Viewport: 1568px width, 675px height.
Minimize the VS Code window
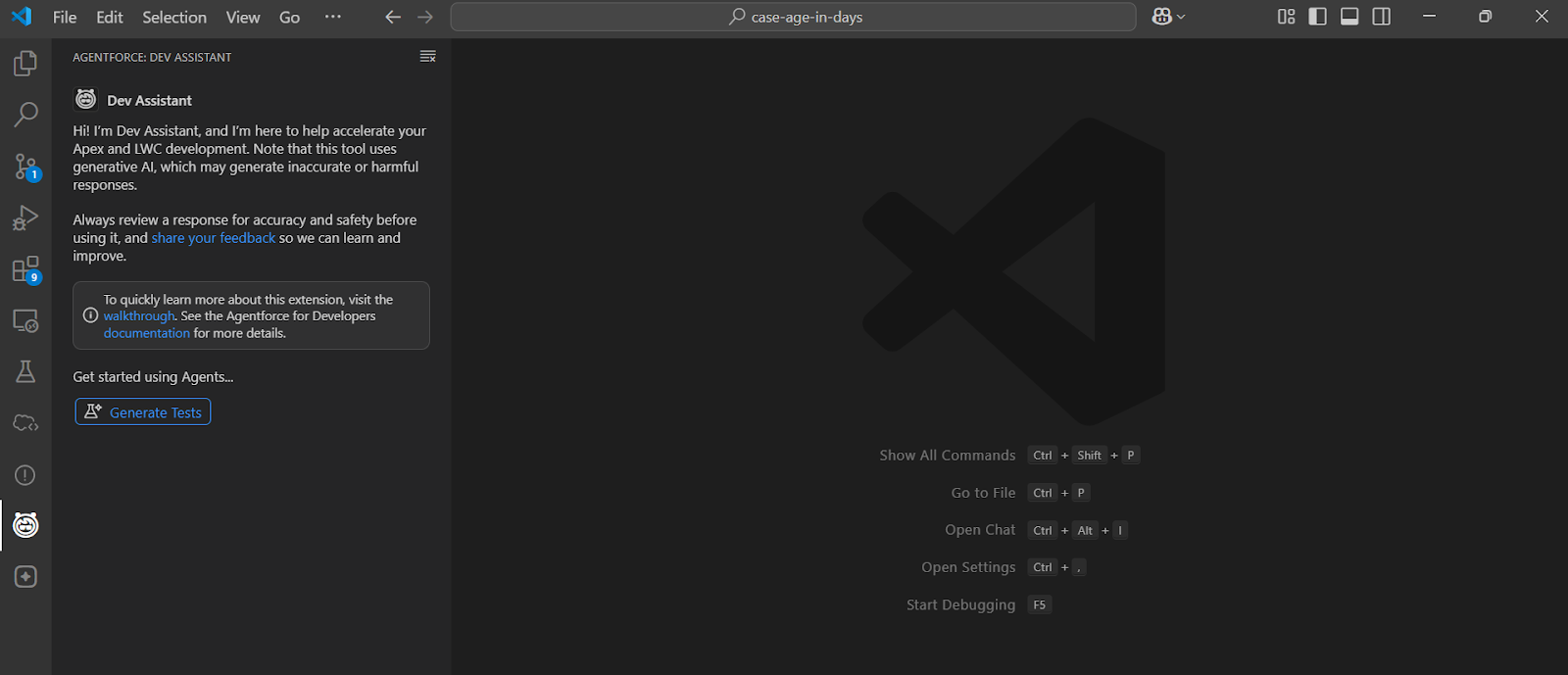pyautogui.click(x=1429, y=17)
